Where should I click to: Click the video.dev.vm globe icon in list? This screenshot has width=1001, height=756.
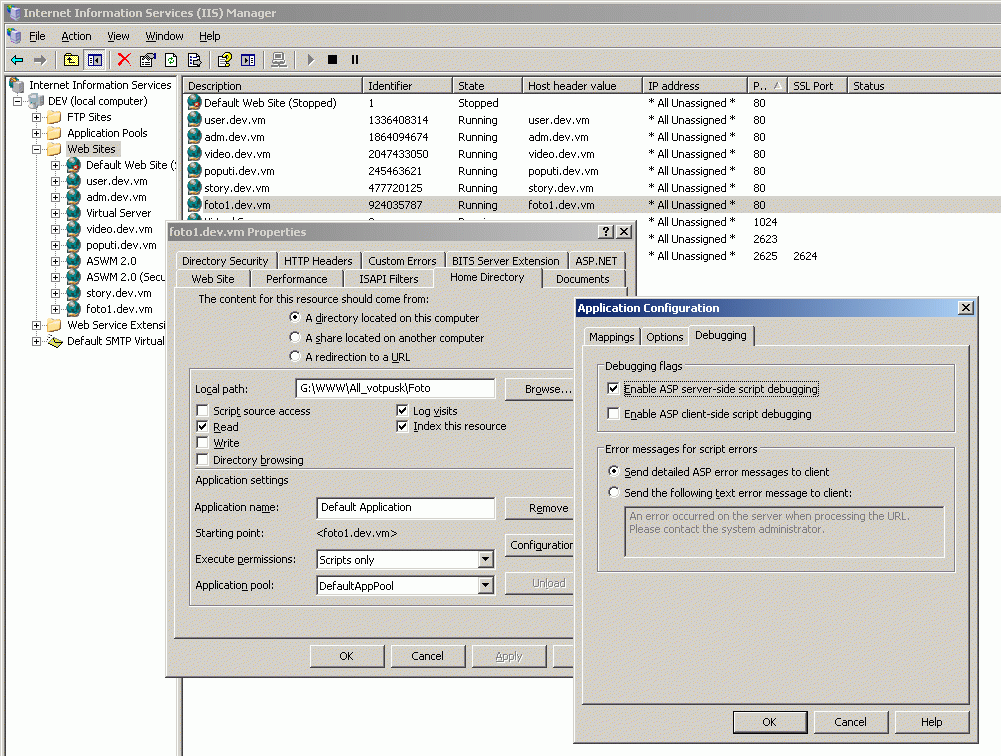194,153
